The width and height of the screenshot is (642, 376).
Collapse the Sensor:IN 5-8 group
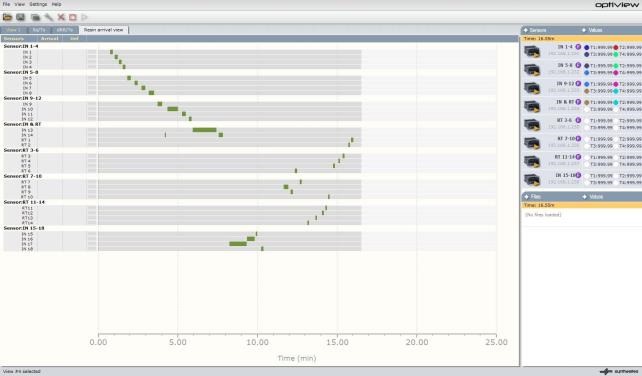point(20,72)
